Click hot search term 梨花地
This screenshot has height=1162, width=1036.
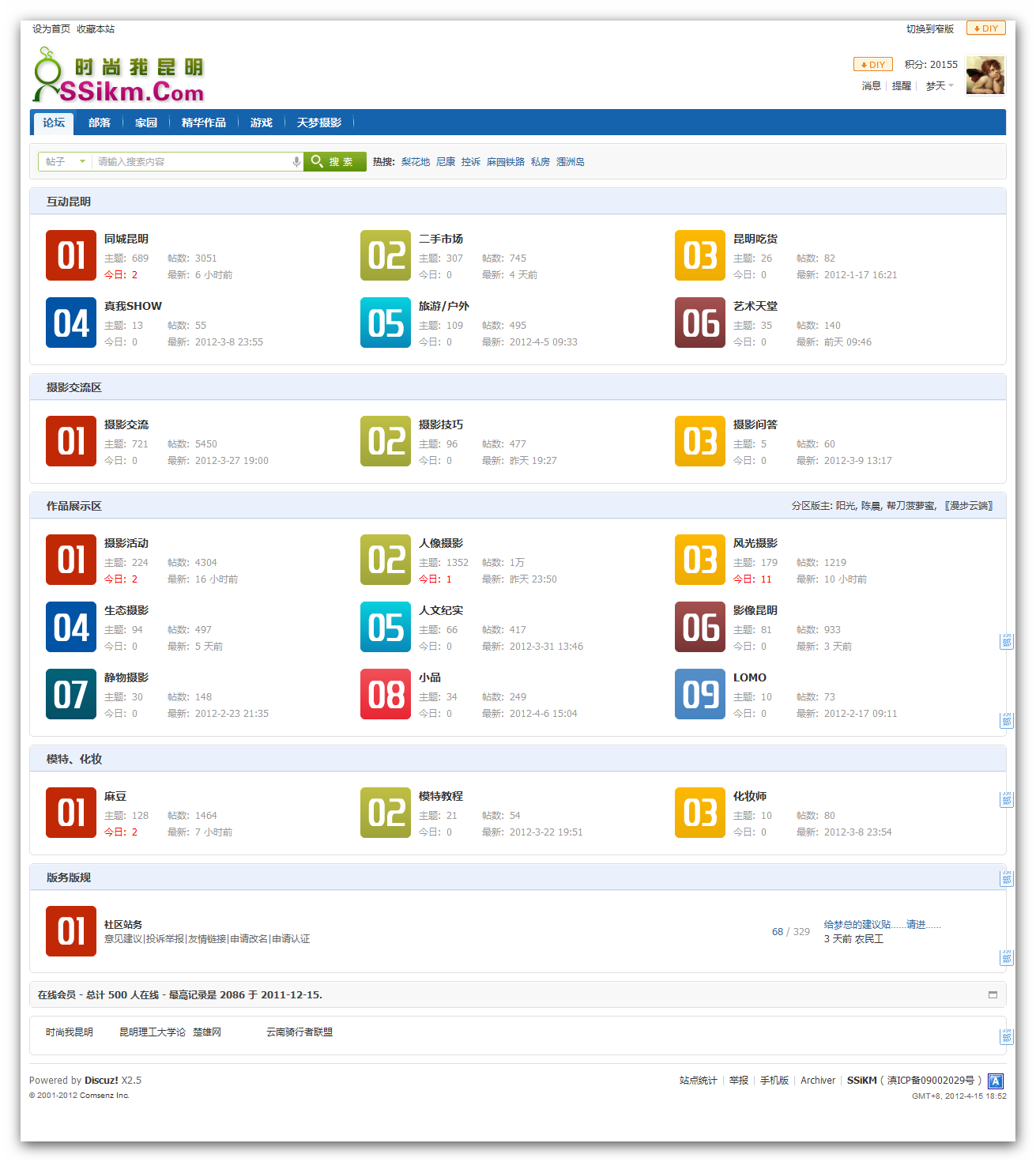point(416,161)
